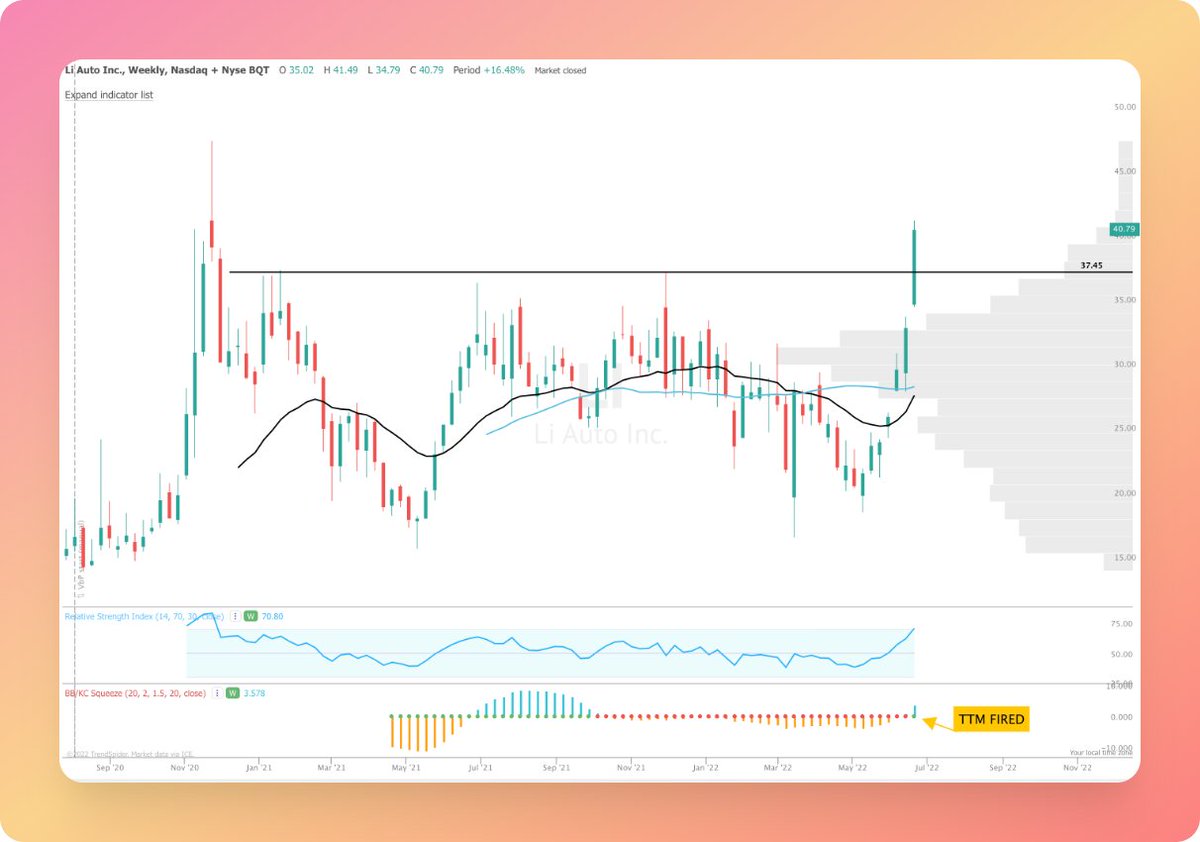Click the 'Market closed' status text
This screenshot has height=842, width=1200.
[561, 70]
